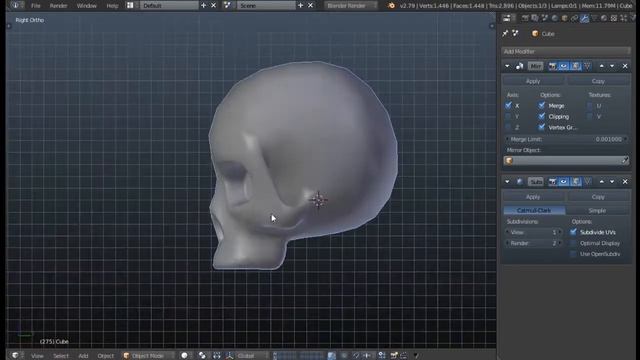The image size is (640, 360).
Task: Copy the Subsurf modifier
Action: pos(598,197)
